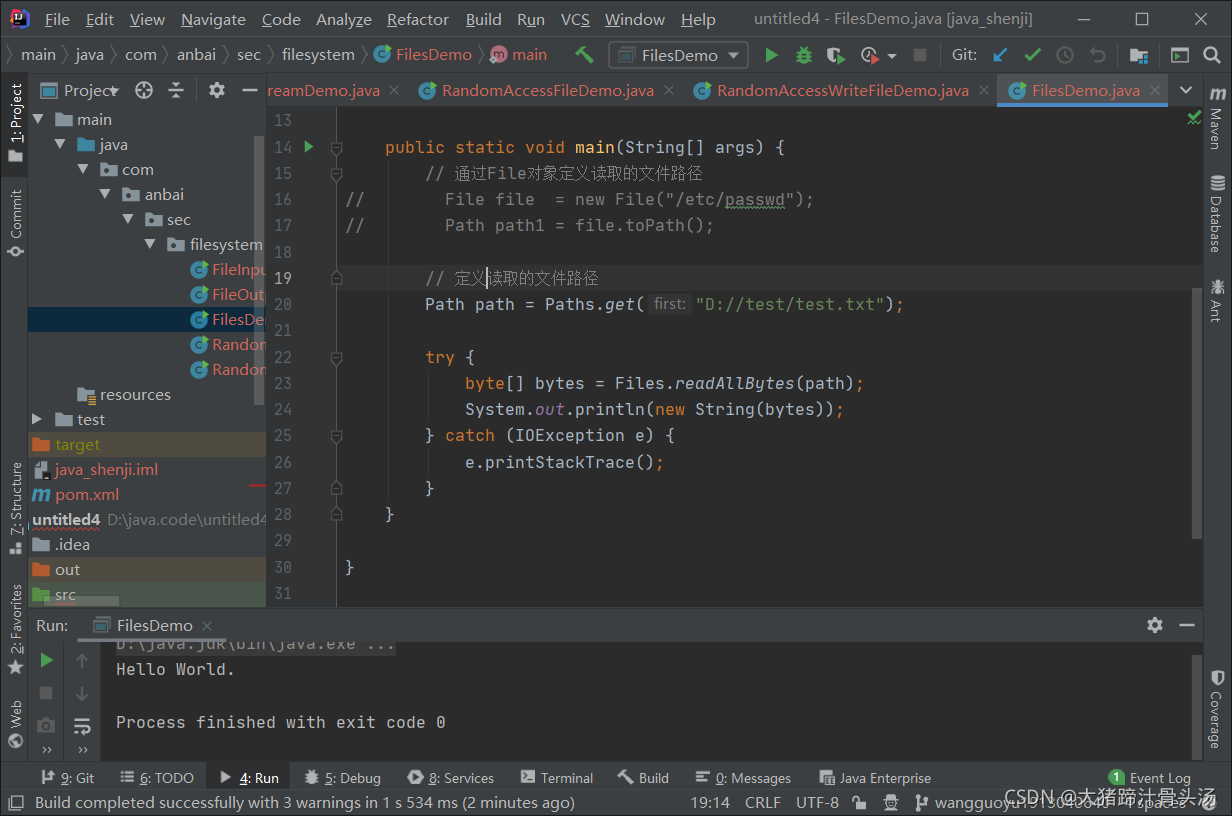
Task: Toggle soft-wrap in the Run console
Action: pos(82,725)
